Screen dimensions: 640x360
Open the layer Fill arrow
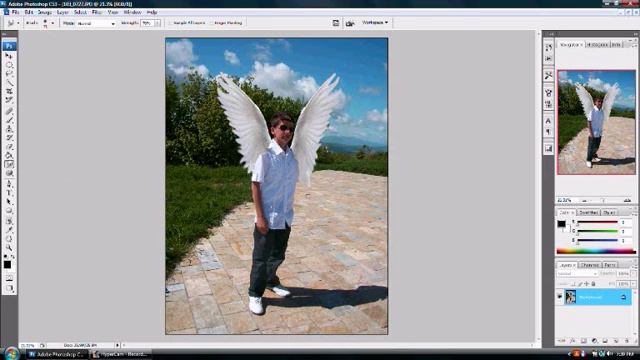click(x=633, y=284)
